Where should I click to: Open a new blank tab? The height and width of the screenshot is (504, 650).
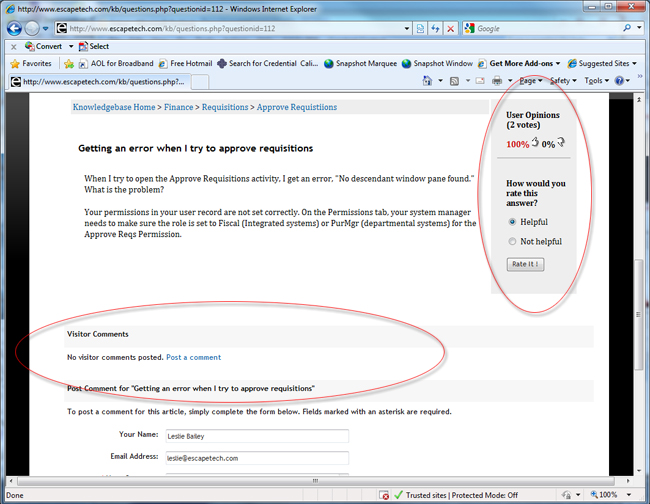(x=200, y=82)
